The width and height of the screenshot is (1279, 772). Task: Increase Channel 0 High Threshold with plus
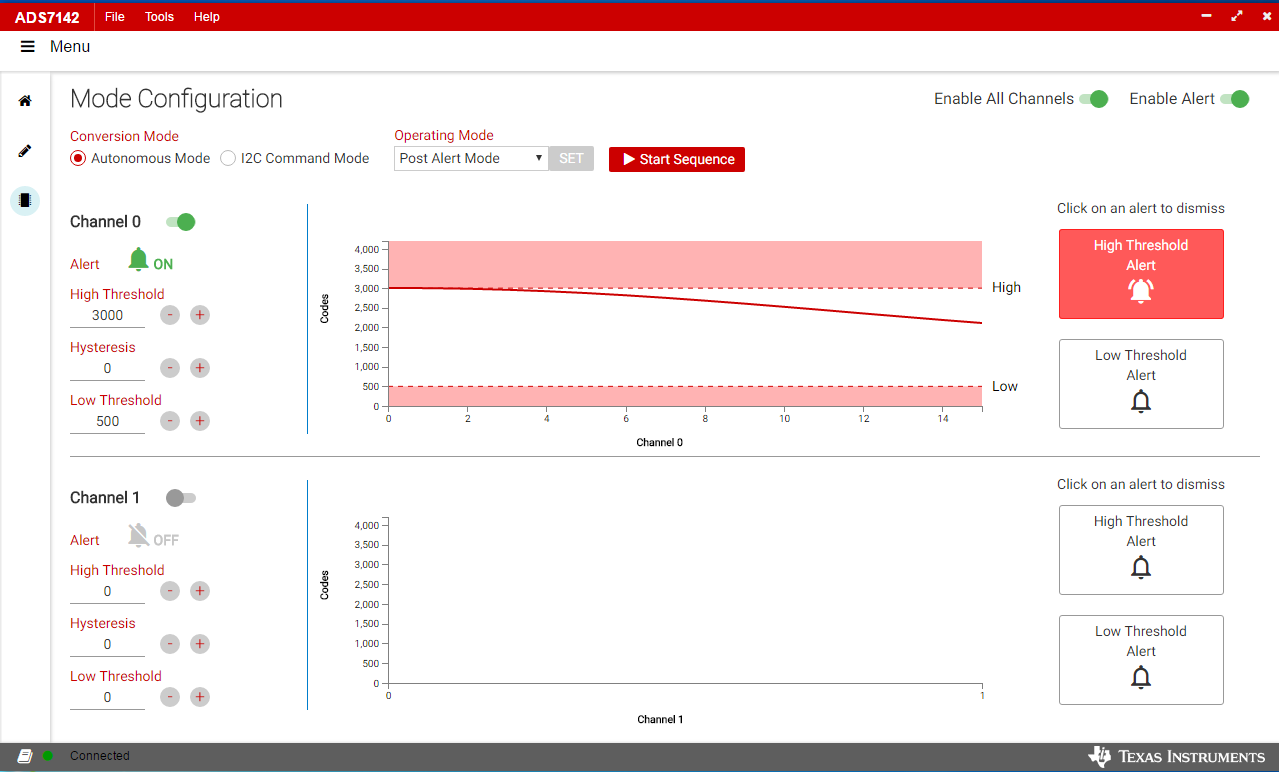point(200,315)
